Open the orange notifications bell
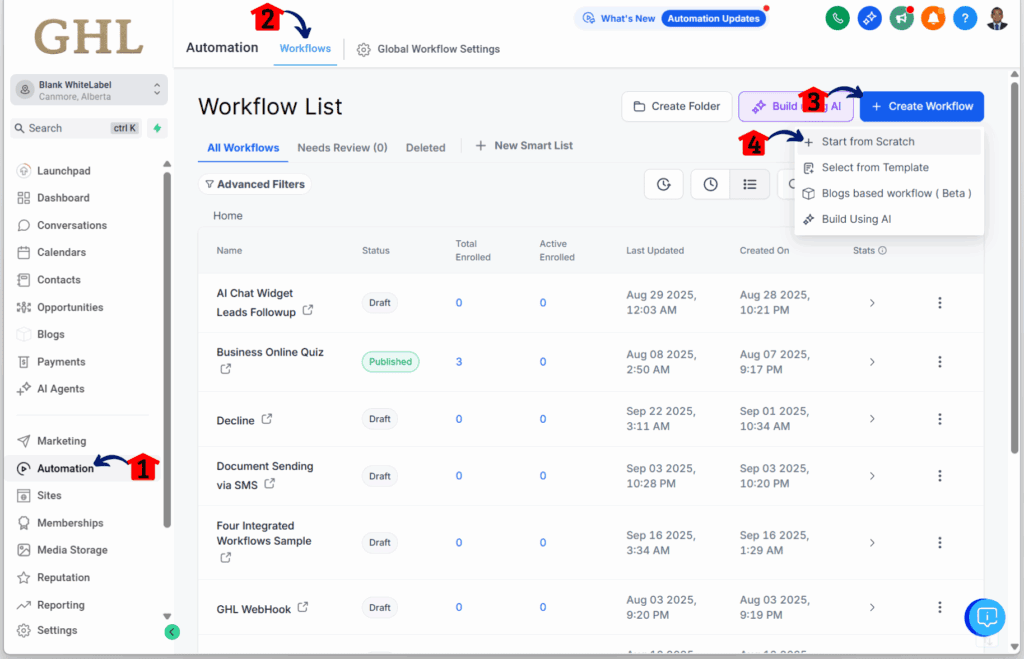 933,18
